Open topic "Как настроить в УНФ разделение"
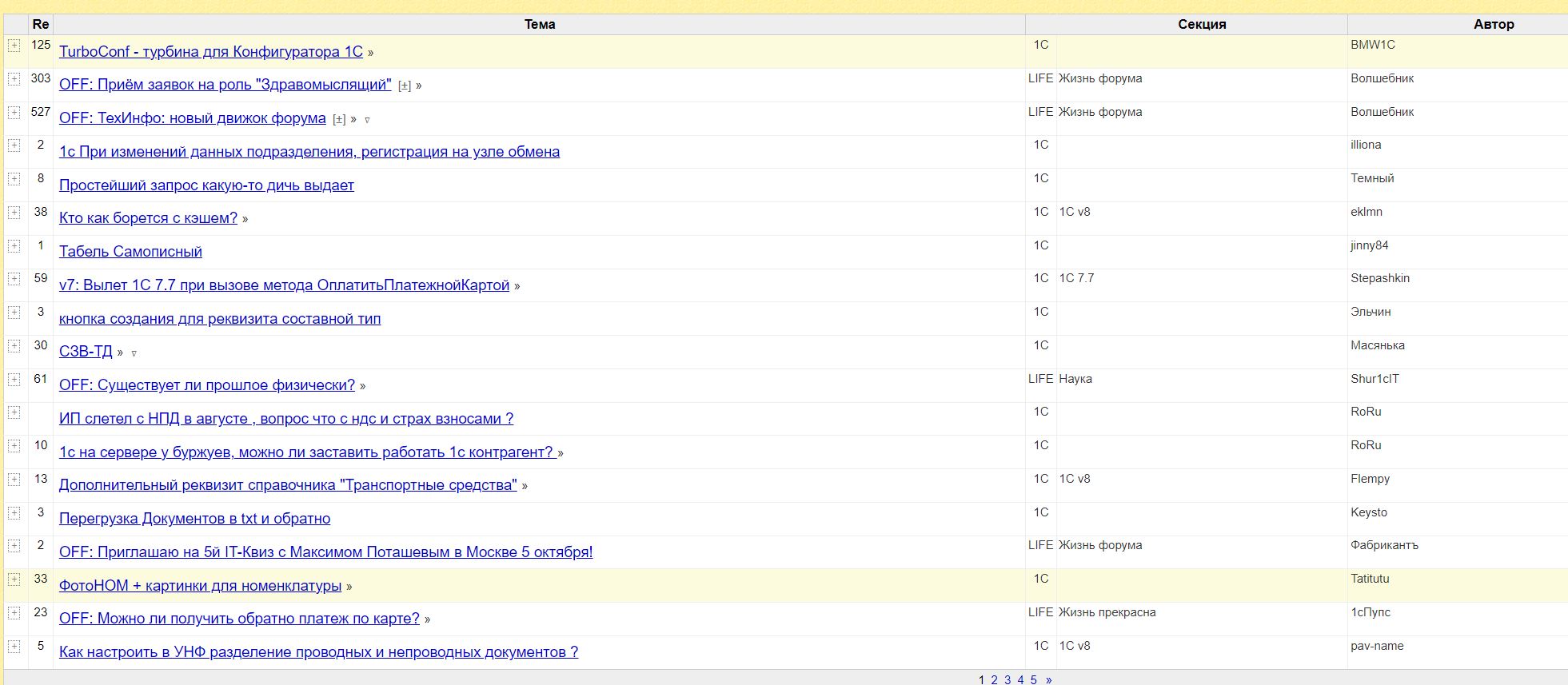 tap(318, 652)
